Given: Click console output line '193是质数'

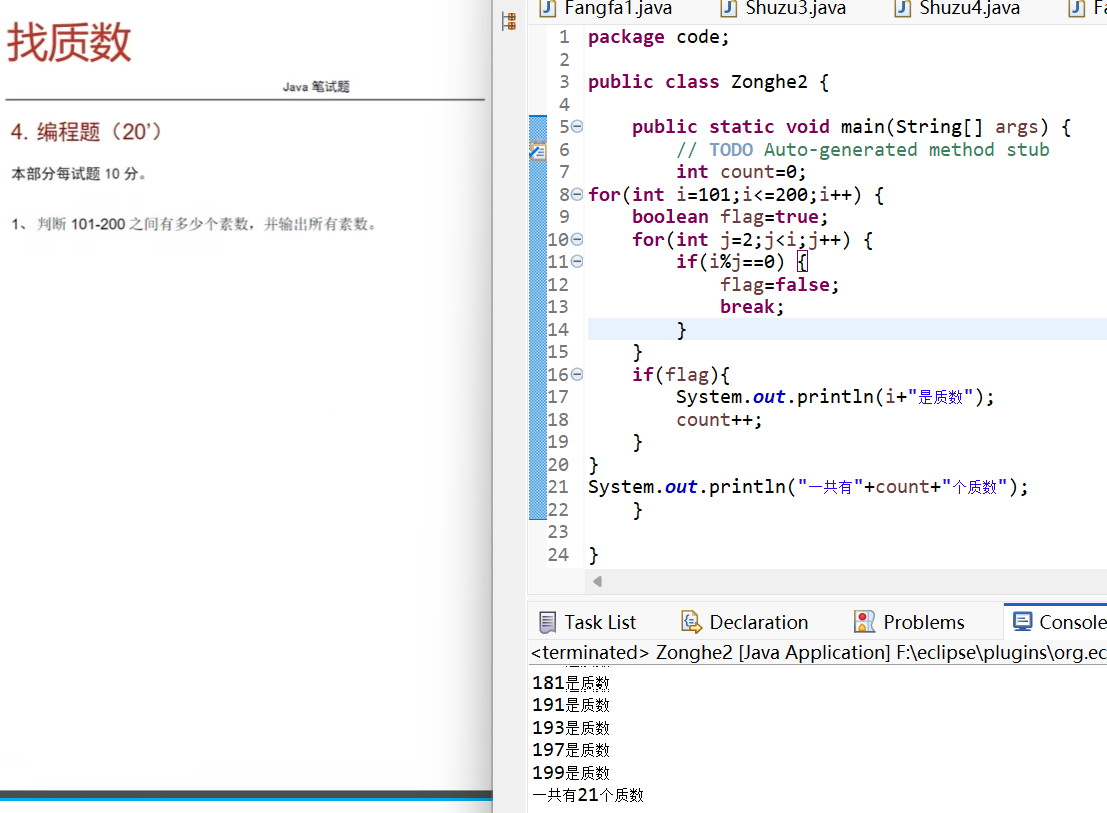Looking at the screenshot, I should click(570, 728).
